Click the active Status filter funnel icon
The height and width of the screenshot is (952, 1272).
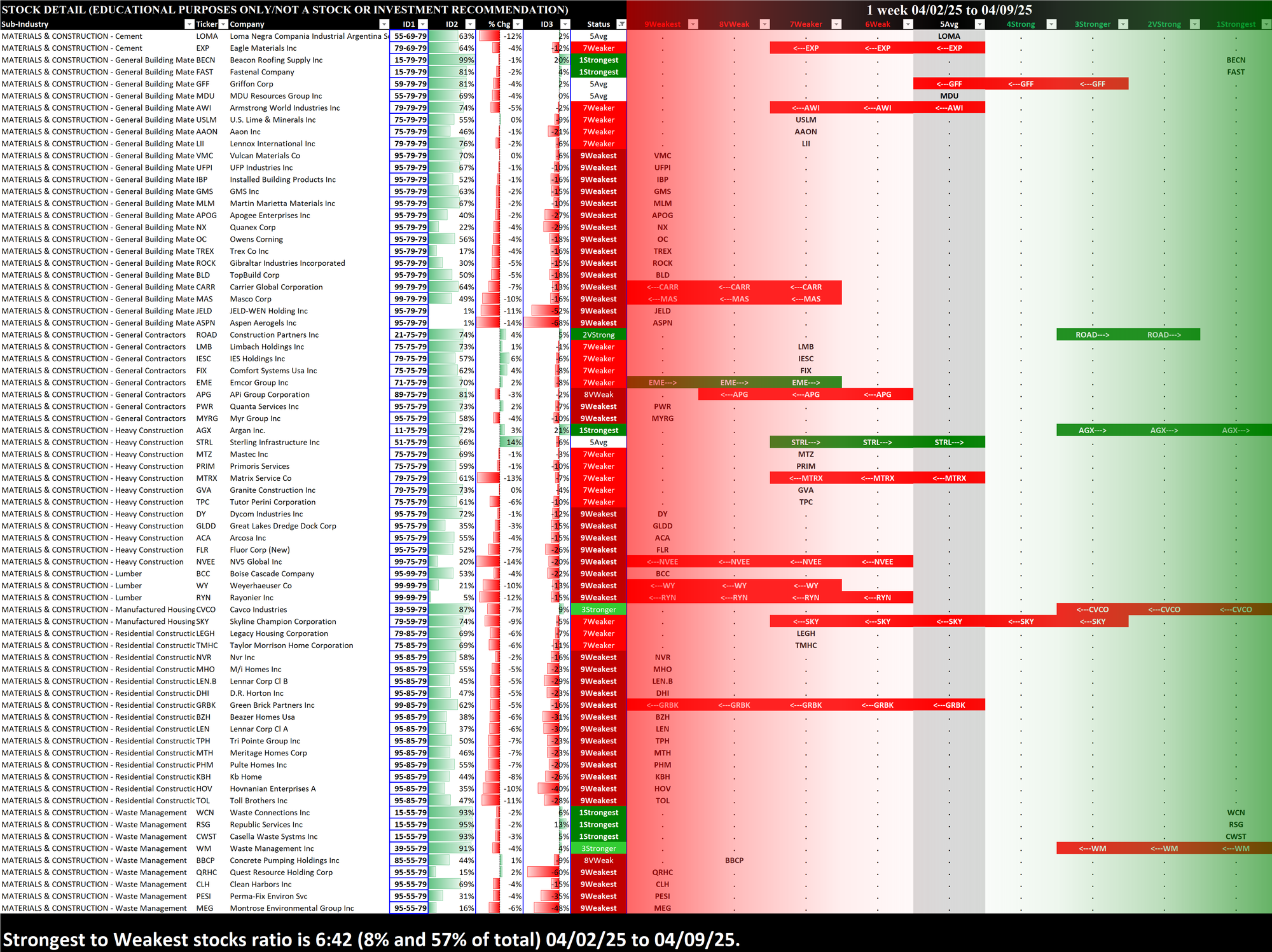[621, 24]
